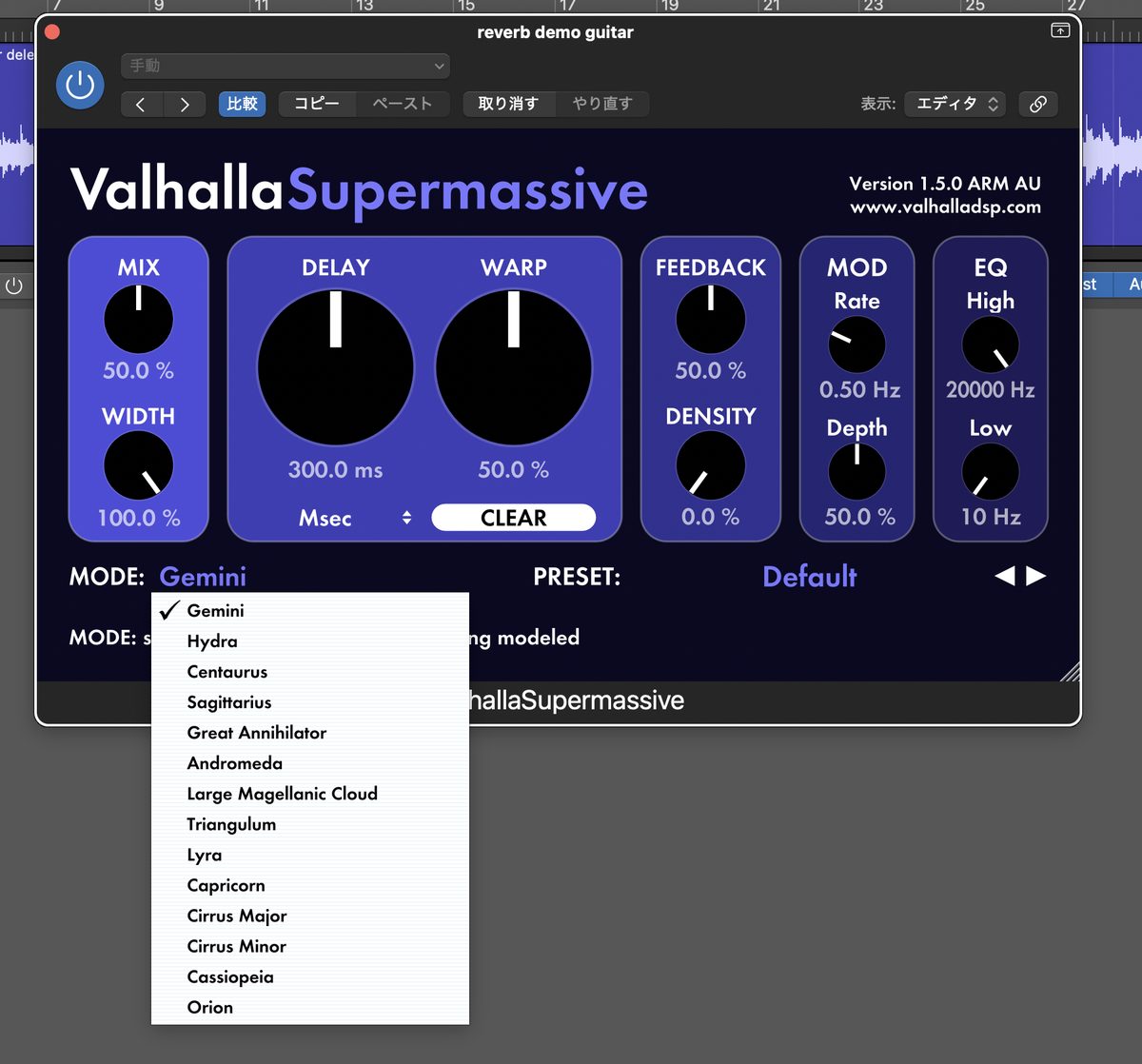Click the track power button in Logic window
1142x1064 pixels.
pos(13,286)
